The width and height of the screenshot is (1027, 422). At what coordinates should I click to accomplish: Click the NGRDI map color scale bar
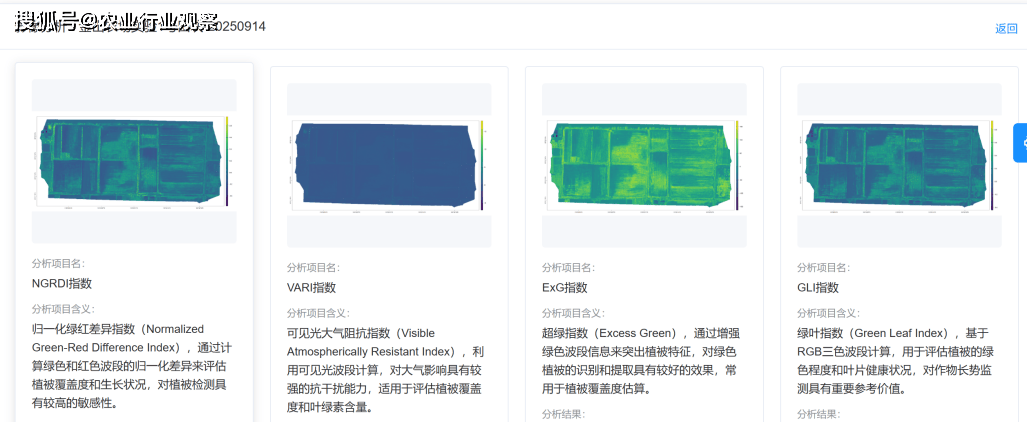(228, 160)
